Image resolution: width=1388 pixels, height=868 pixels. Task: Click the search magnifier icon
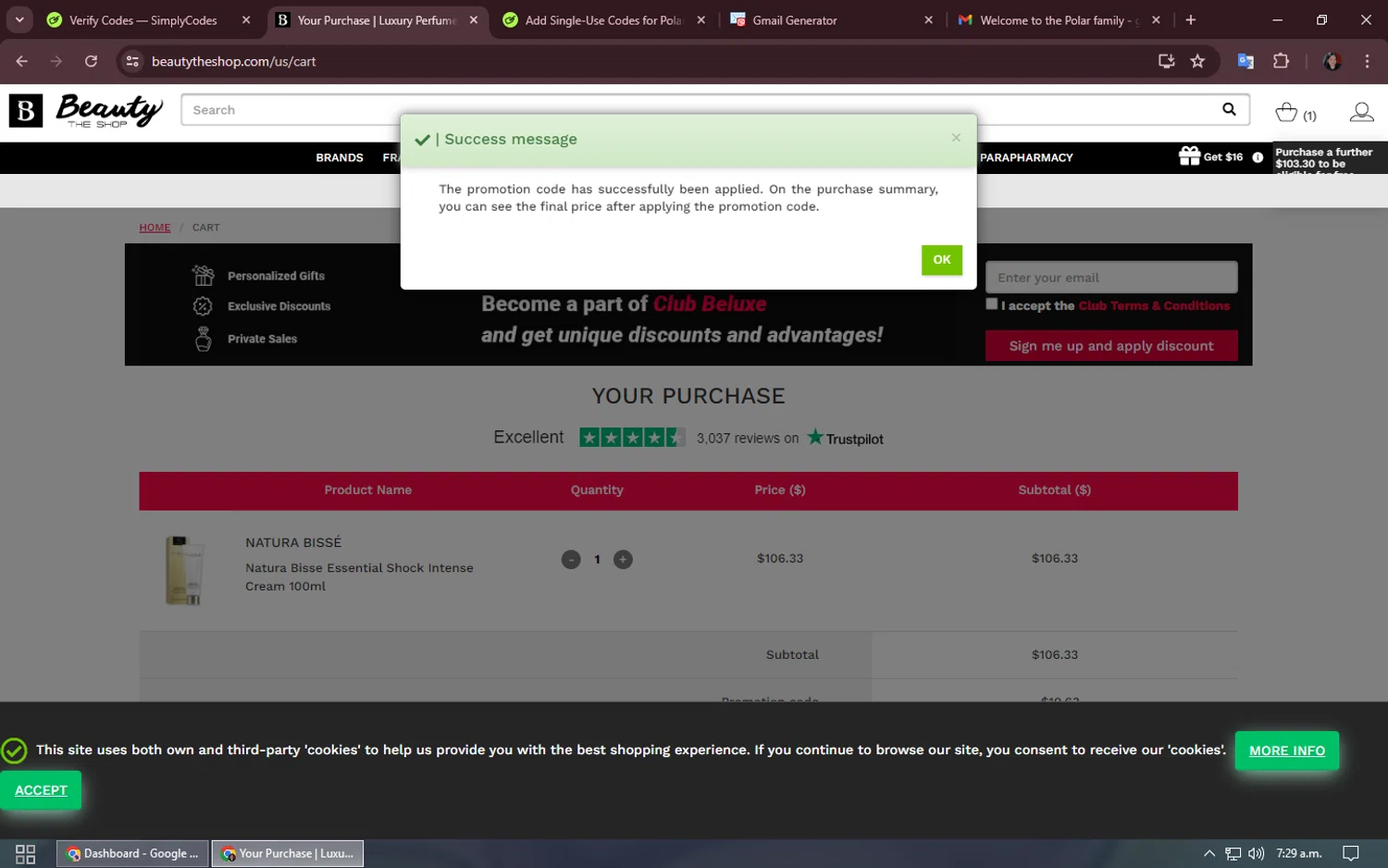(1229, 109)
